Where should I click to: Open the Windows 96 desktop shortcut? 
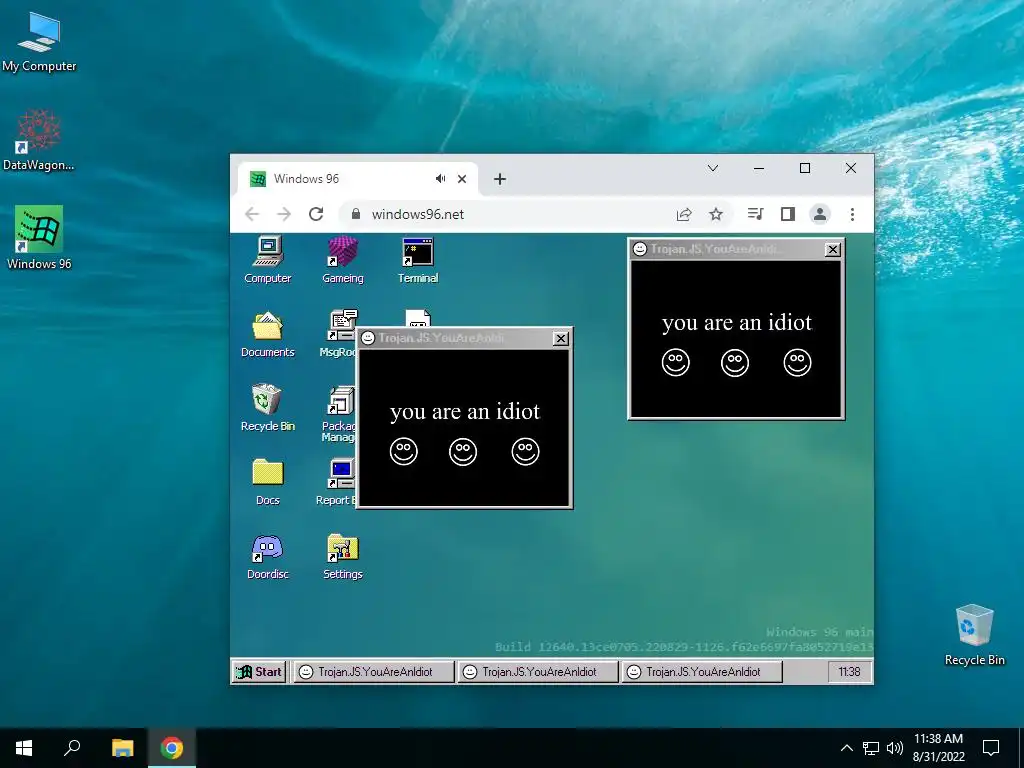click(39, 238)
